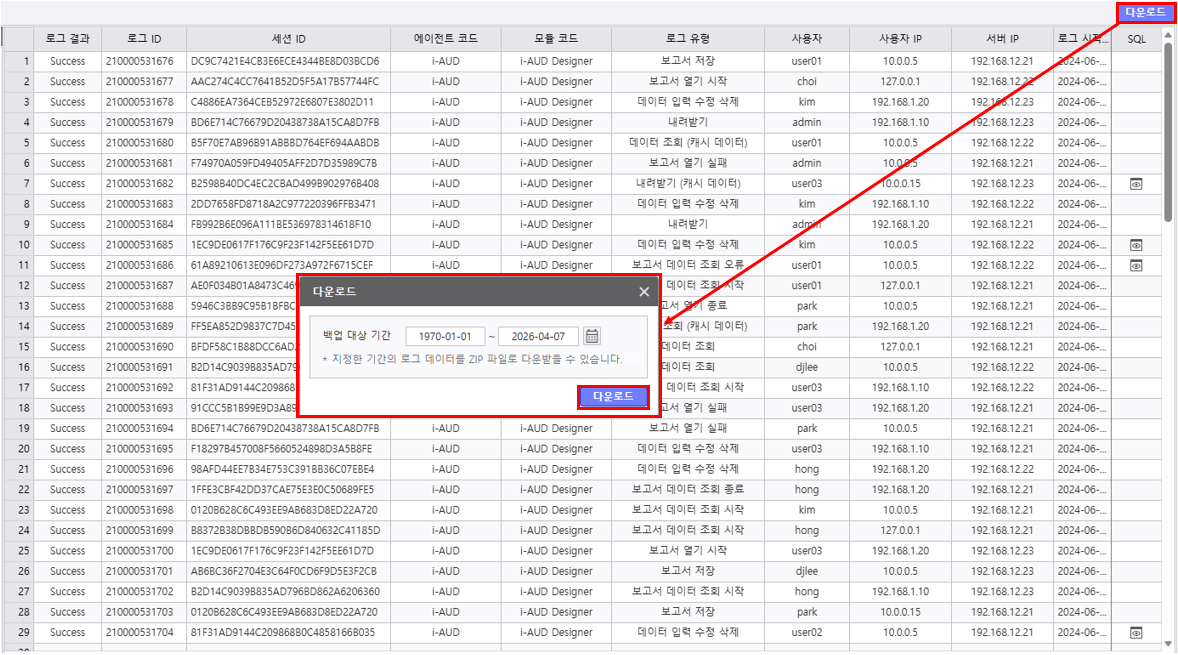
Task: Click 내려받기 (캐시 데이터) in row 7
Action: click(687, 183)
